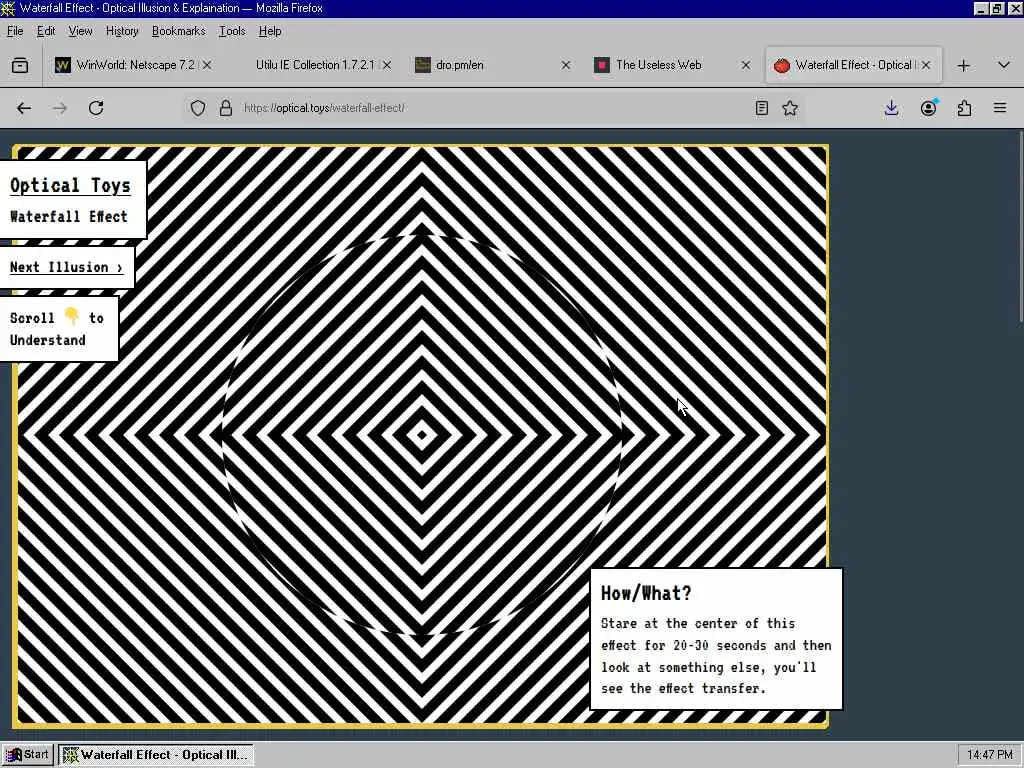Close The Useless Web tab
1024x768 pixels.
[746, 65]
